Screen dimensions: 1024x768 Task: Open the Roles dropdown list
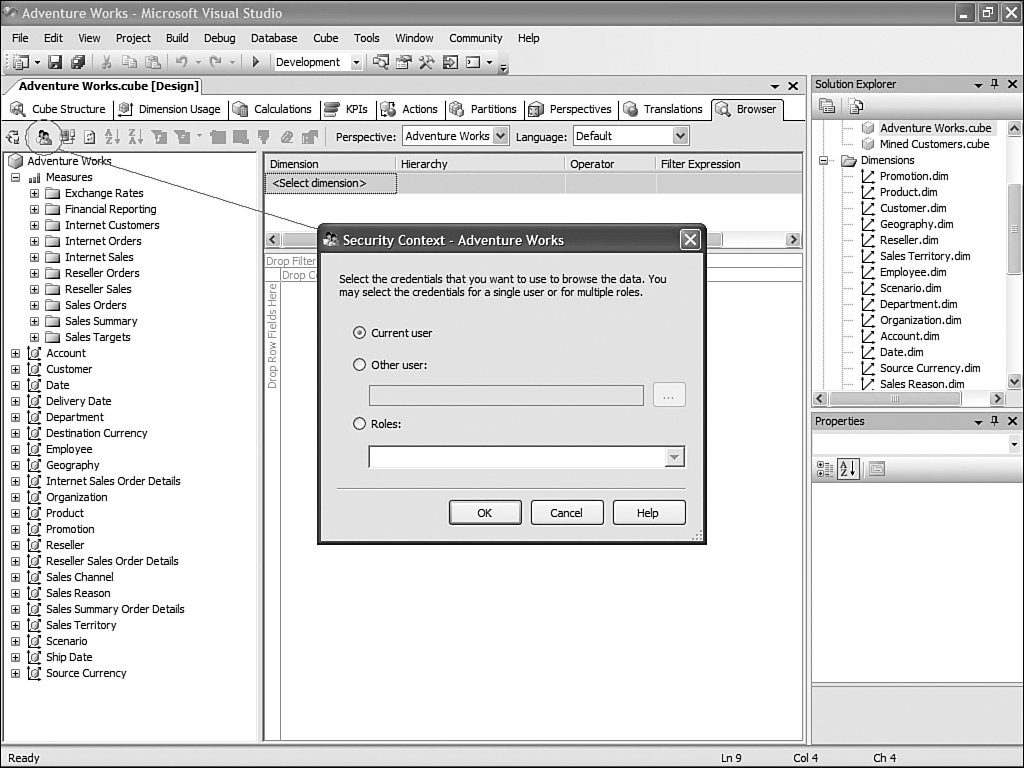[x=675, y=457]
